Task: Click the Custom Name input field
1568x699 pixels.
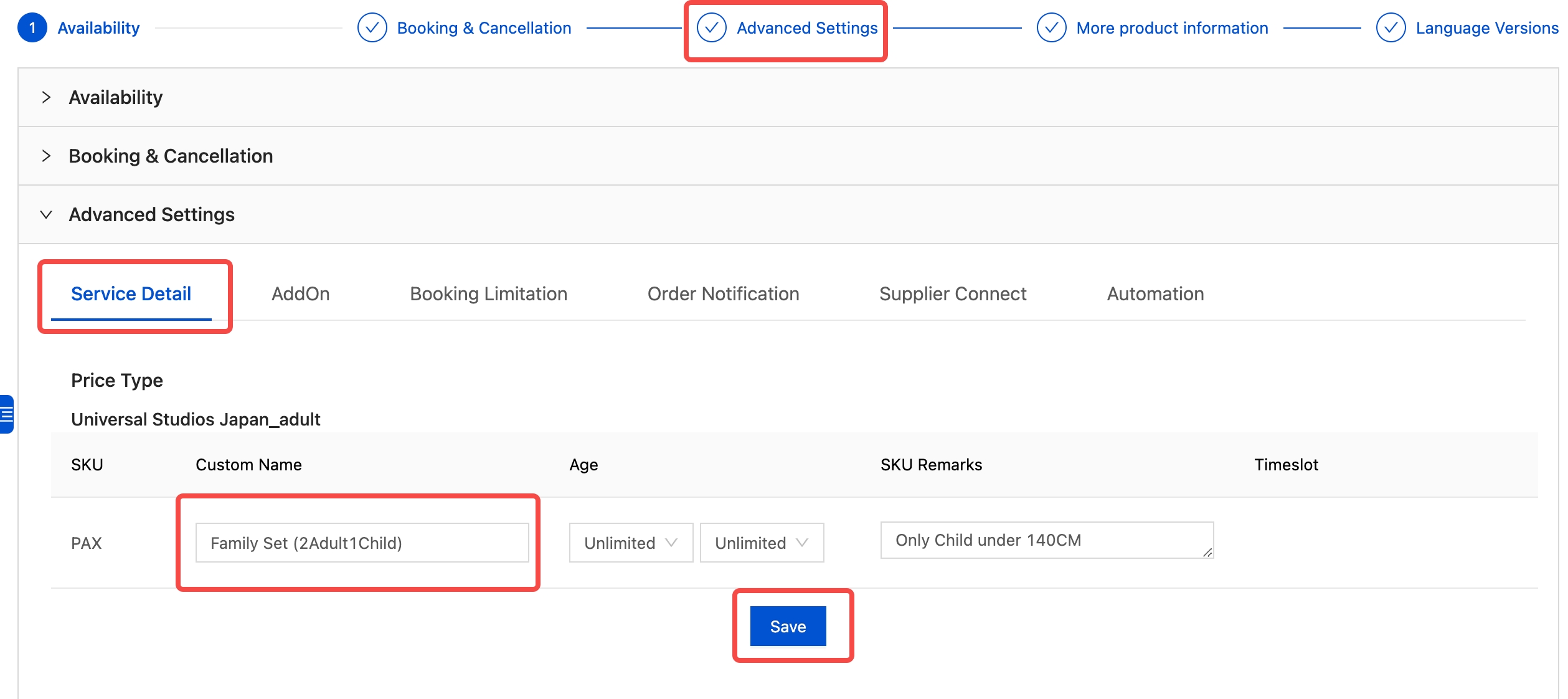Action: 362,543
